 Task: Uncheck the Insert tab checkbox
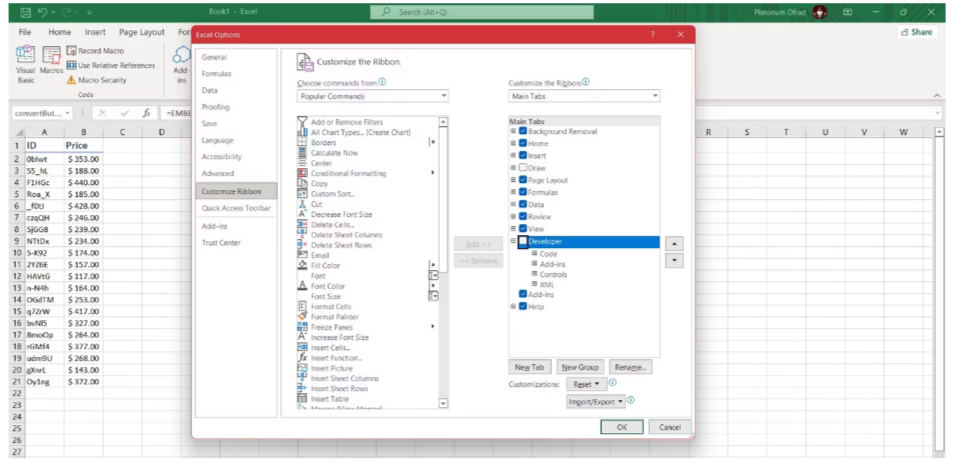tap(523, 156)
